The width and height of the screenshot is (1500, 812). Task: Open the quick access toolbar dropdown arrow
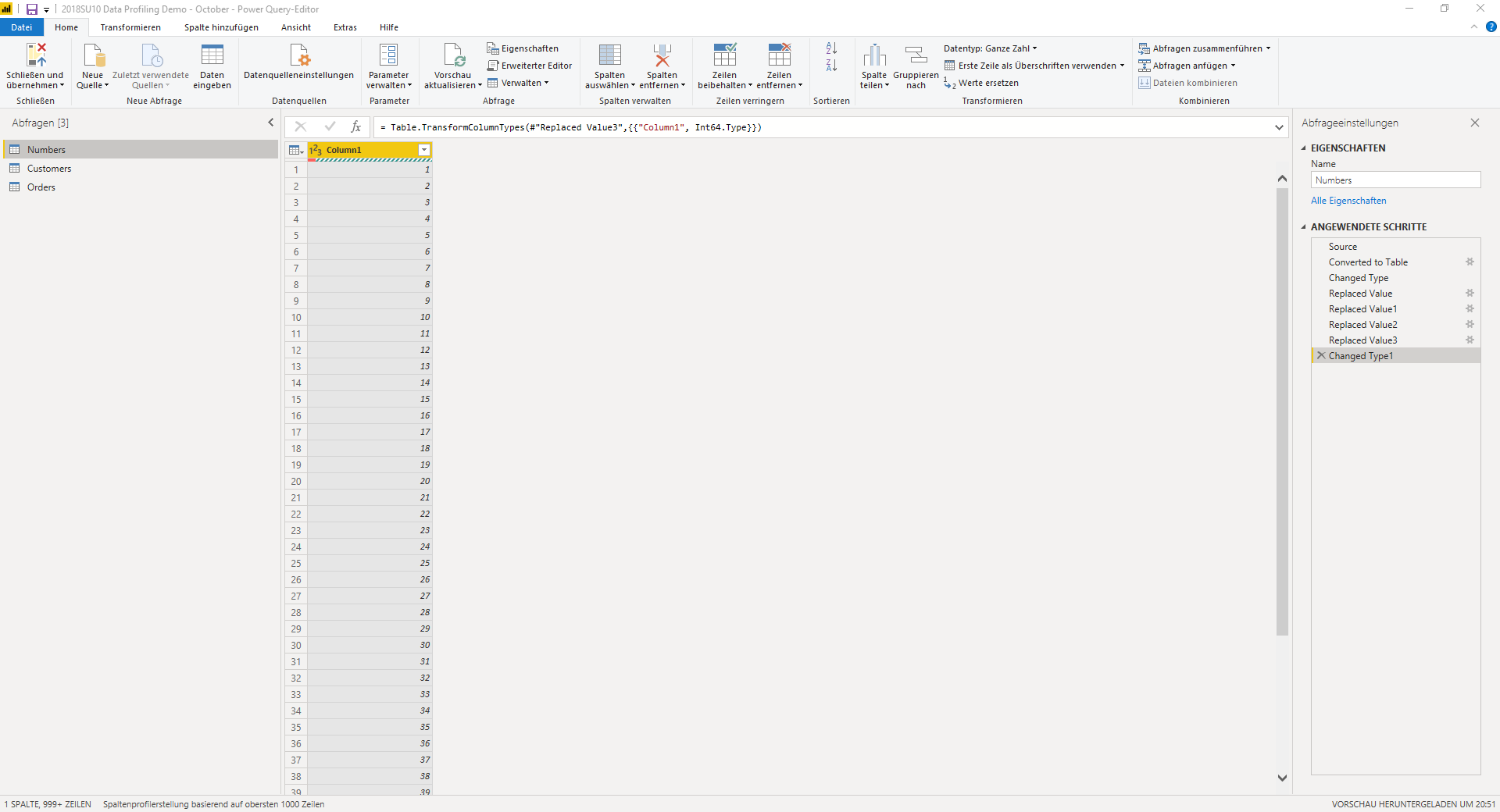[x=46, y=10]
